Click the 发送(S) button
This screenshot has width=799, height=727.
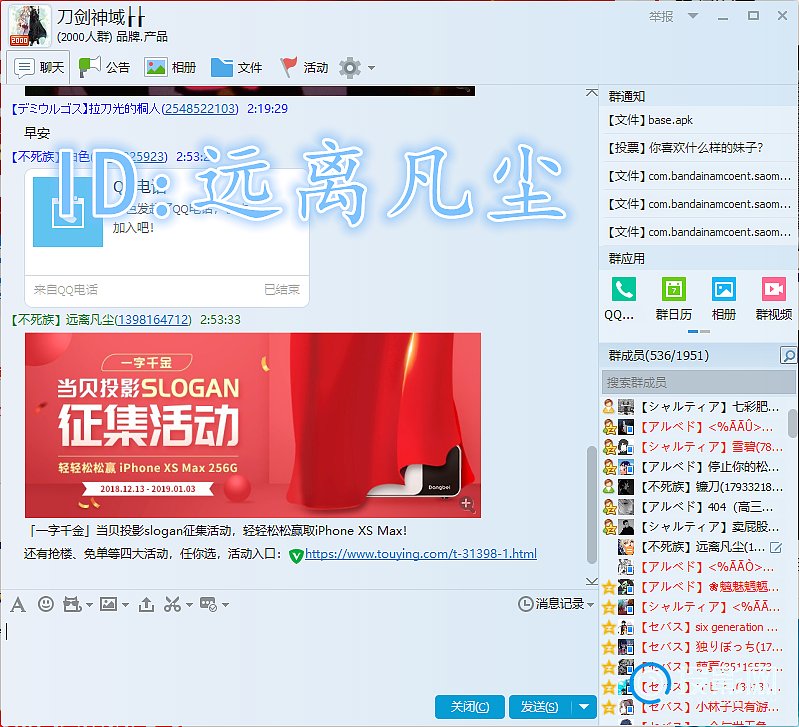540,707
